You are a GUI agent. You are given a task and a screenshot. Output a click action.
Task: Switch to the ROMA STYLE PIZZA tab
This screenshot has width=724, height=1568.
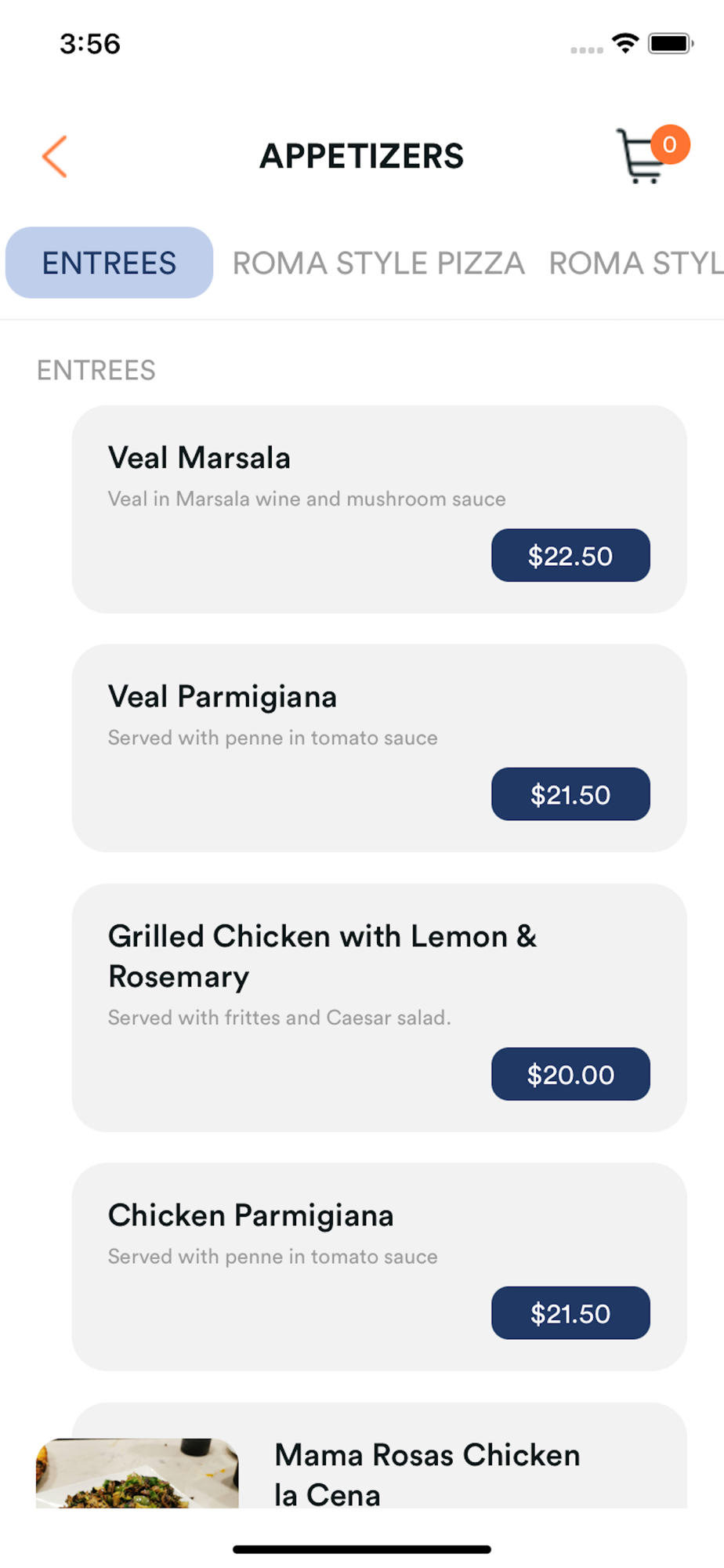click(x=378, y=263)
